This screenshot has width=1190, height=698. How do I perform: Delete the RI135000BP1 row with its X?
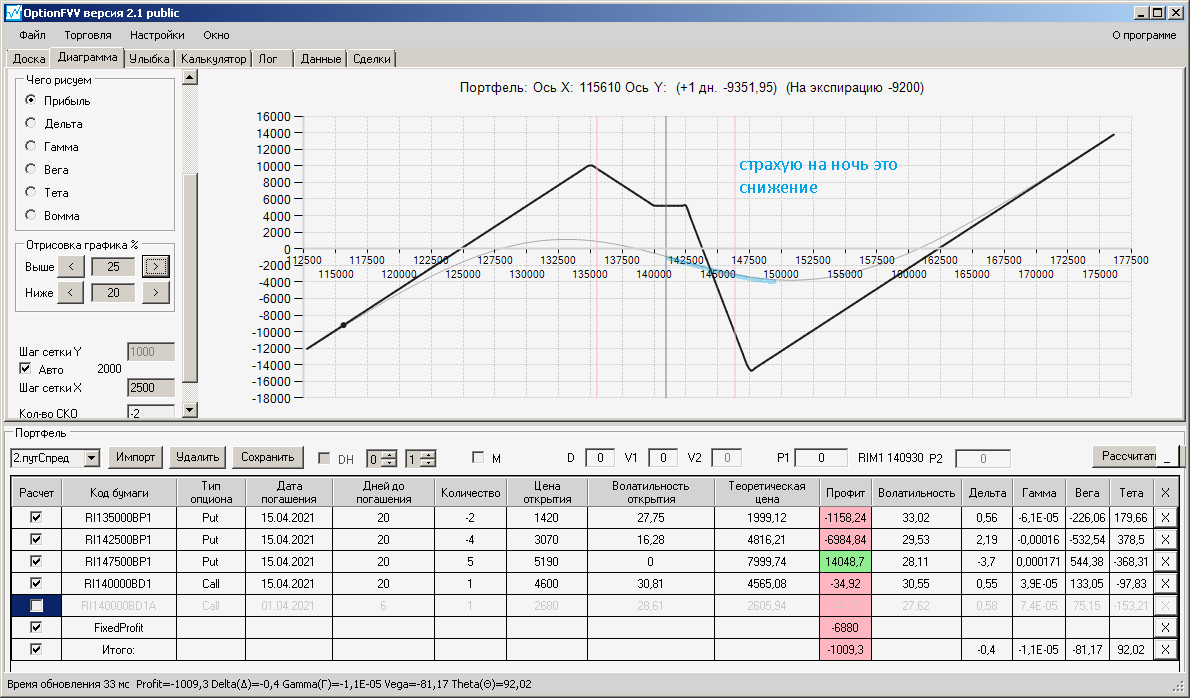point(1165,517)
